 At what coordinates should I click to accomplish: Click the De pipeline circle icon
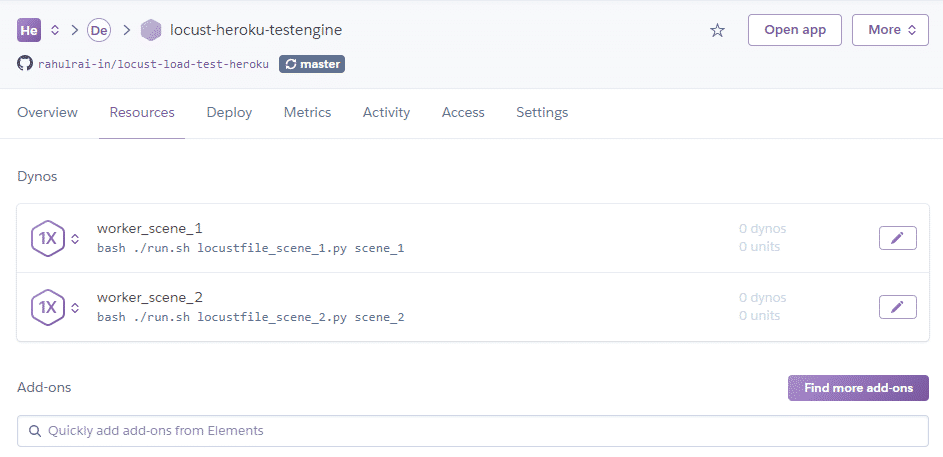[99, 30]
